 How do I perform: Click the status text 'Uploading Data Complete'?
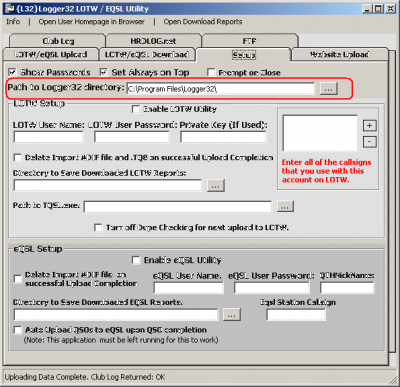click(85, 377)
